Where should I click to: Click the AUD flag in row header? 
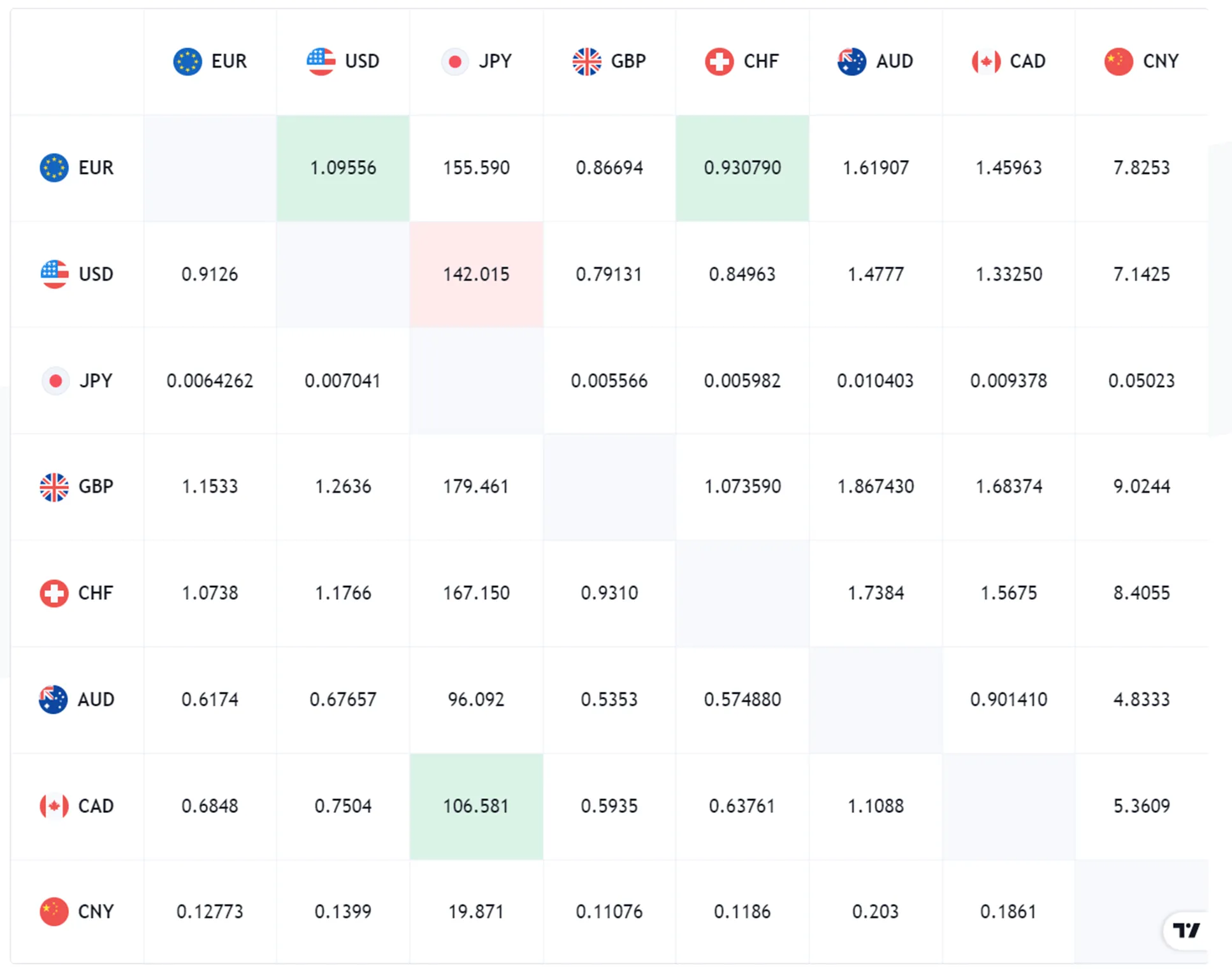click(54, 699)
